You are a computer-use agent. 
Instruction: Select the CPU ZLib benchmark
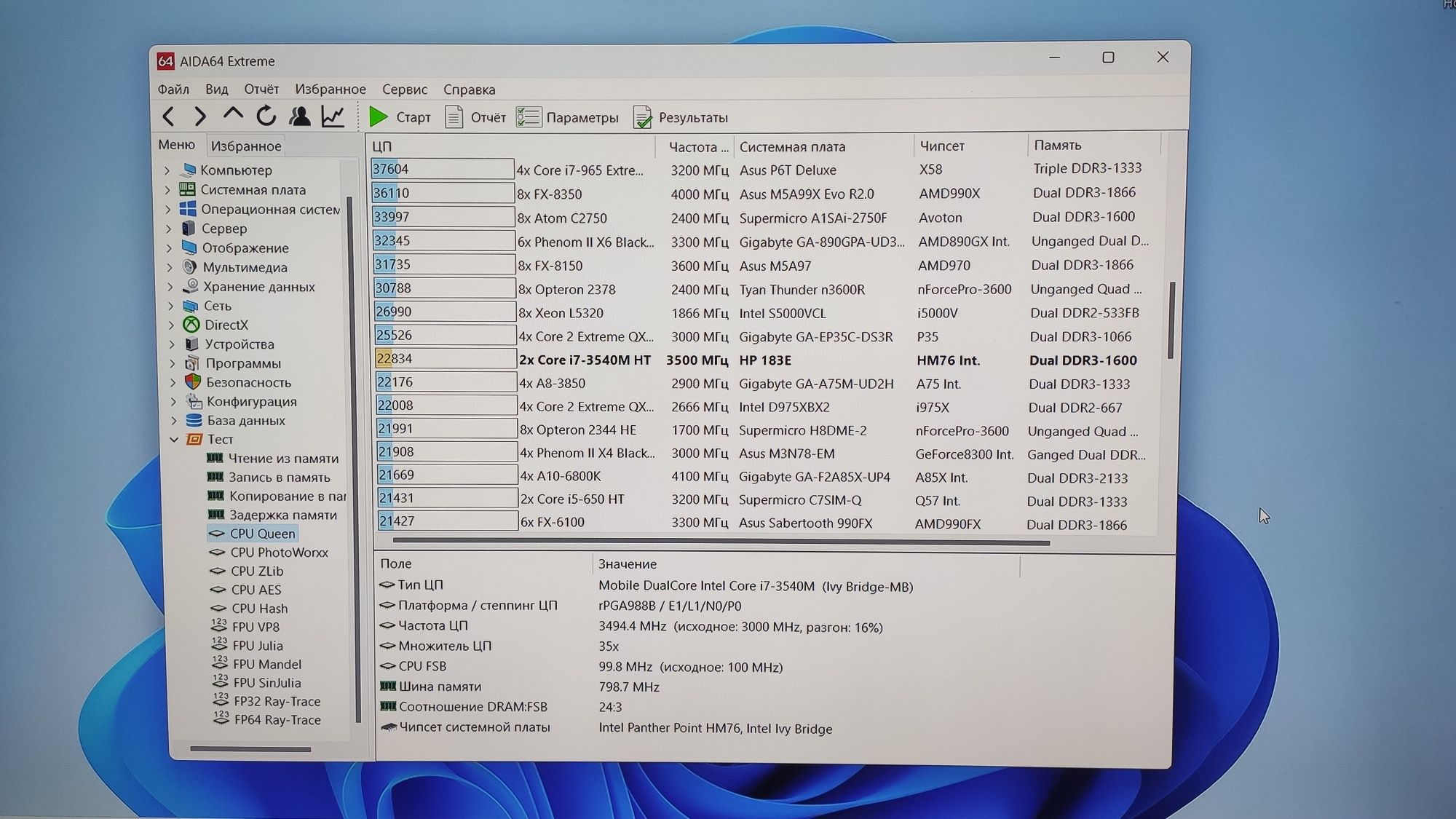click(247, 571)
